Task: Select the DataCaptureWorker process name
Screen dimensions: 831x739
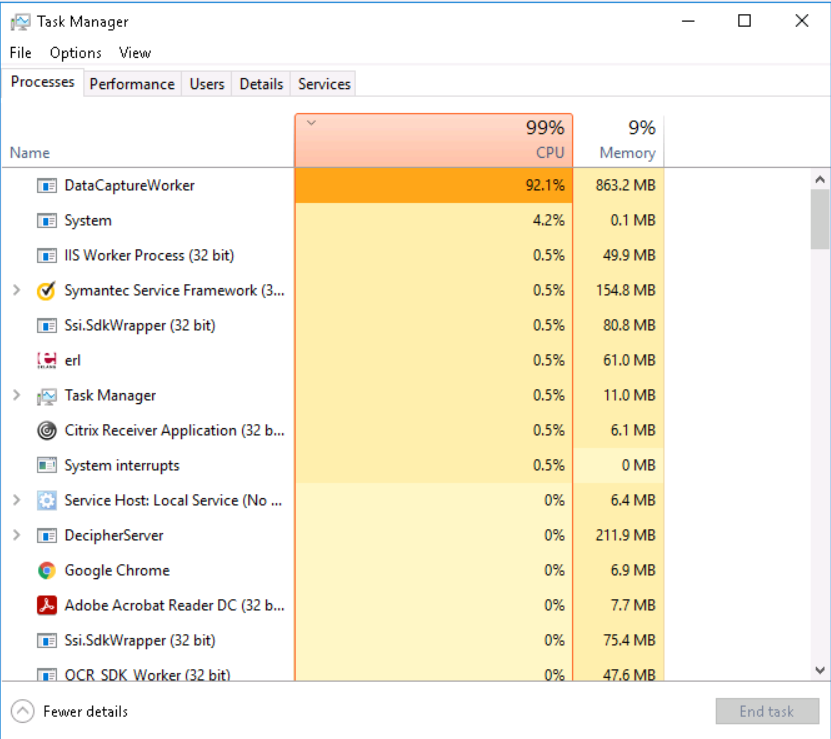Action: tap(129, 186)
